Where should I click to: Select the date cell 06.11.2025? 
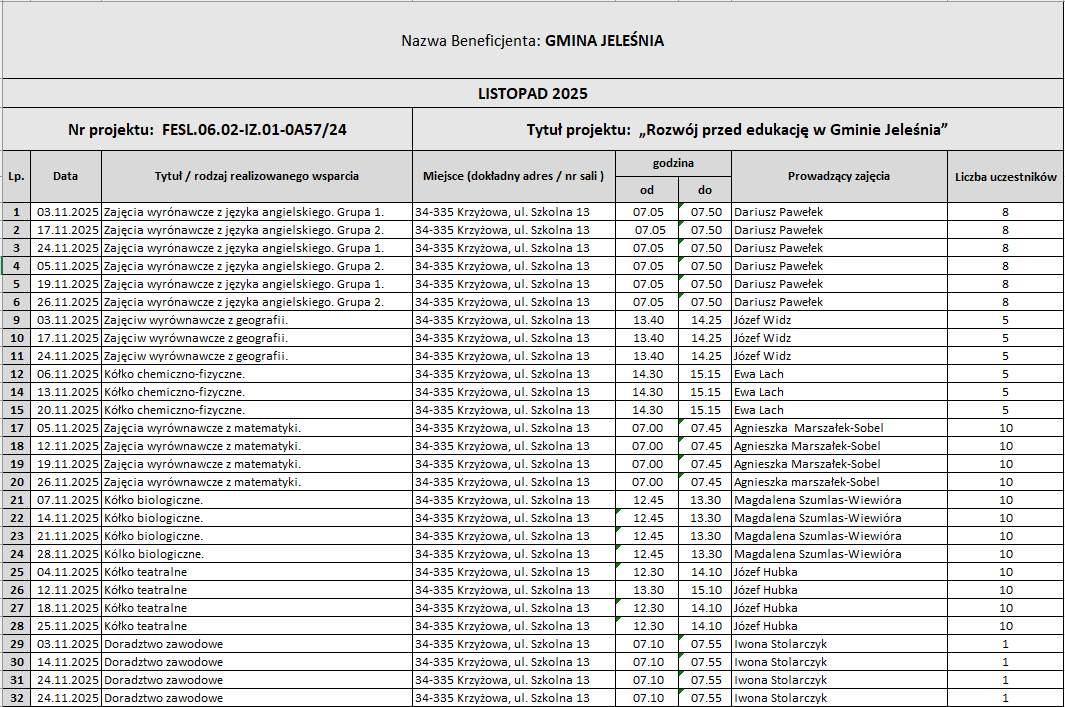66,374
